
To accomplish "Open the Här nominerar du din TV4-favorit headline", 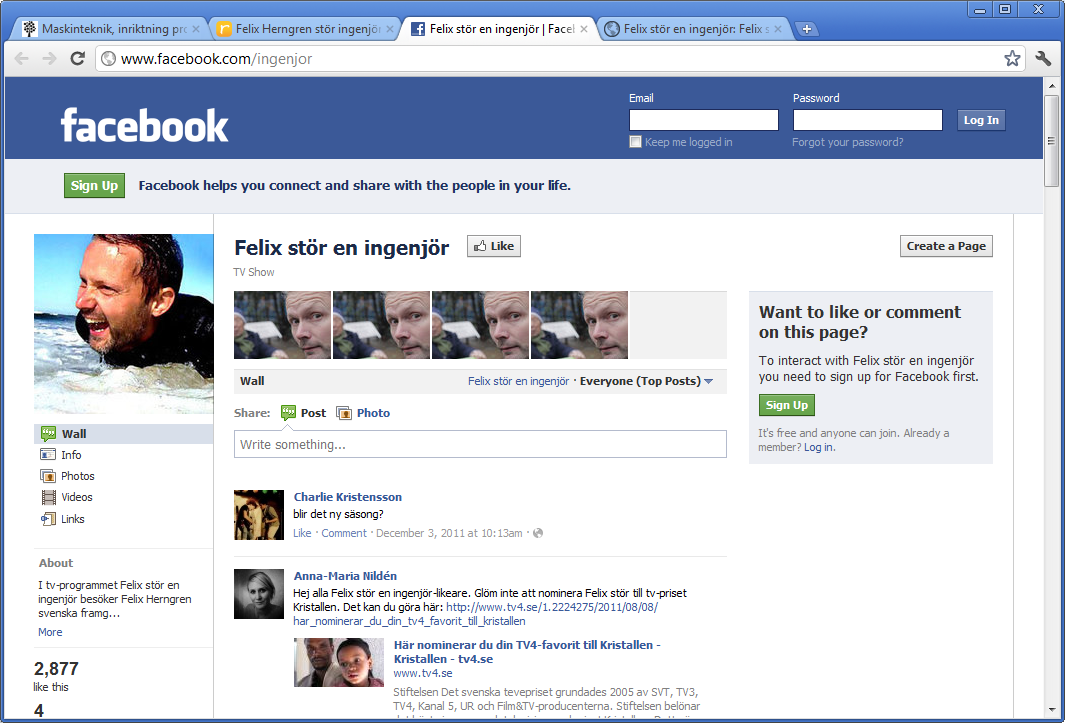I will [x=527, y=652].
